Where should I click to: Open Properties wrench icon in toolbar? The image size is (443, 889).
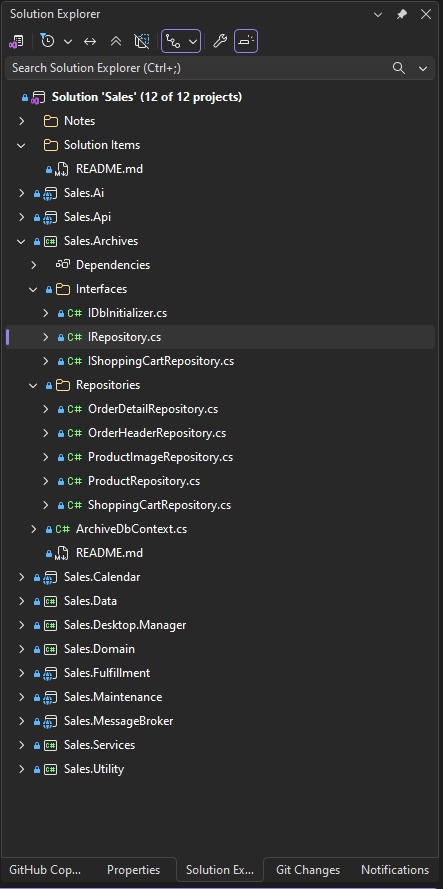point(220,41)
